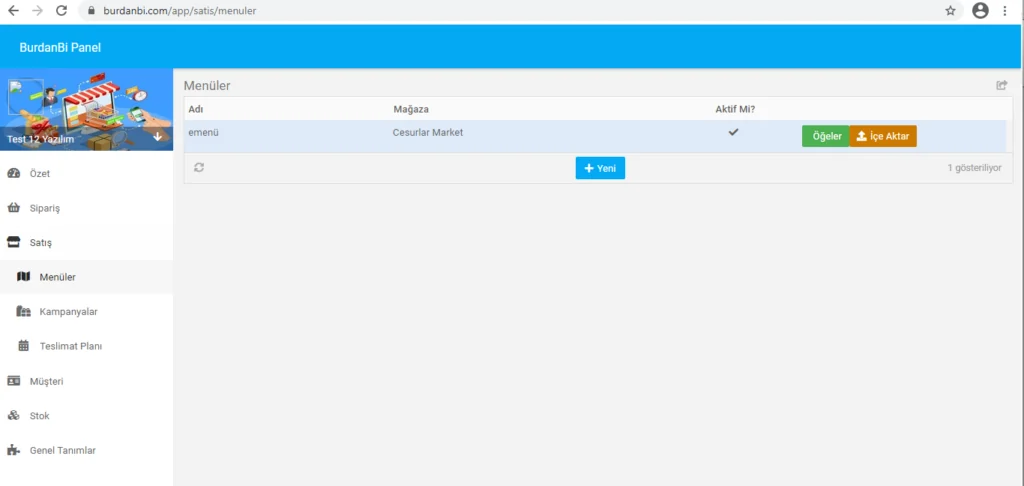Click the Teslimat Planı calendar icon
The width and height of the screenshot is (1024, 486).
pos(24,346)
